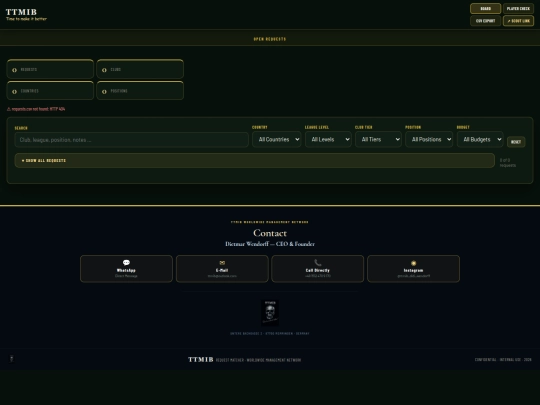
Task: Expand the Show All Requests bar
Action: point(255,160)
